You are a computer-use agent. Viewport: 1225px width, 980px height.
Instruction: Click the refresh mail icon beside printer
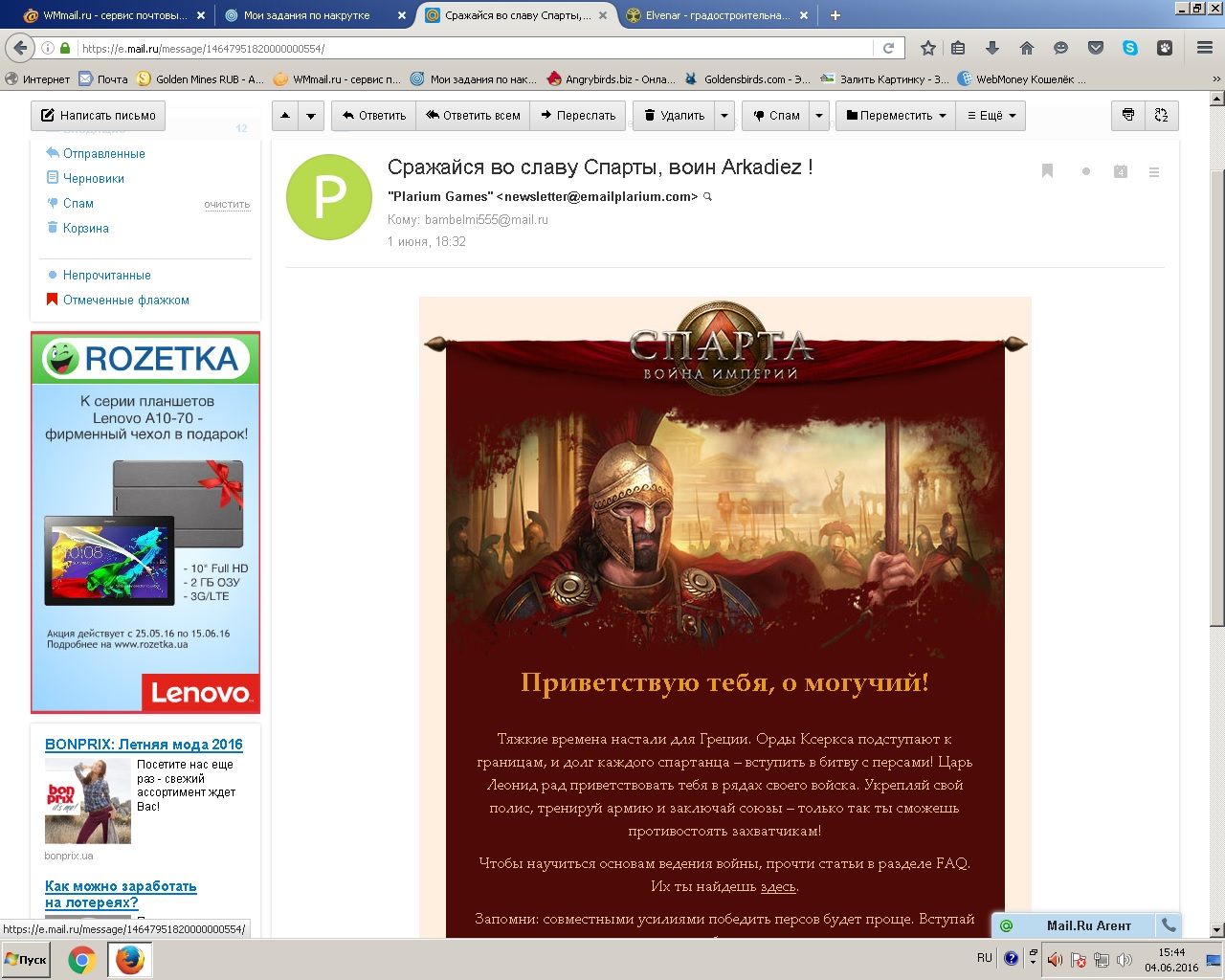[x=1161, y=116]
